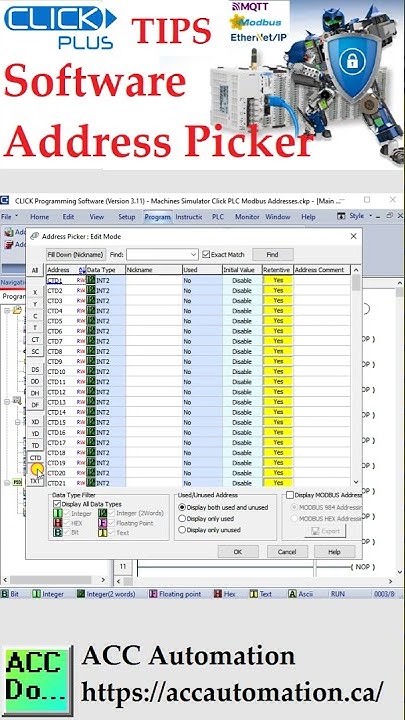The width and height of the screenshot is (405, 720).
Task: Click the Address Picker dialog title icon
Action: (x=34, y=236)
